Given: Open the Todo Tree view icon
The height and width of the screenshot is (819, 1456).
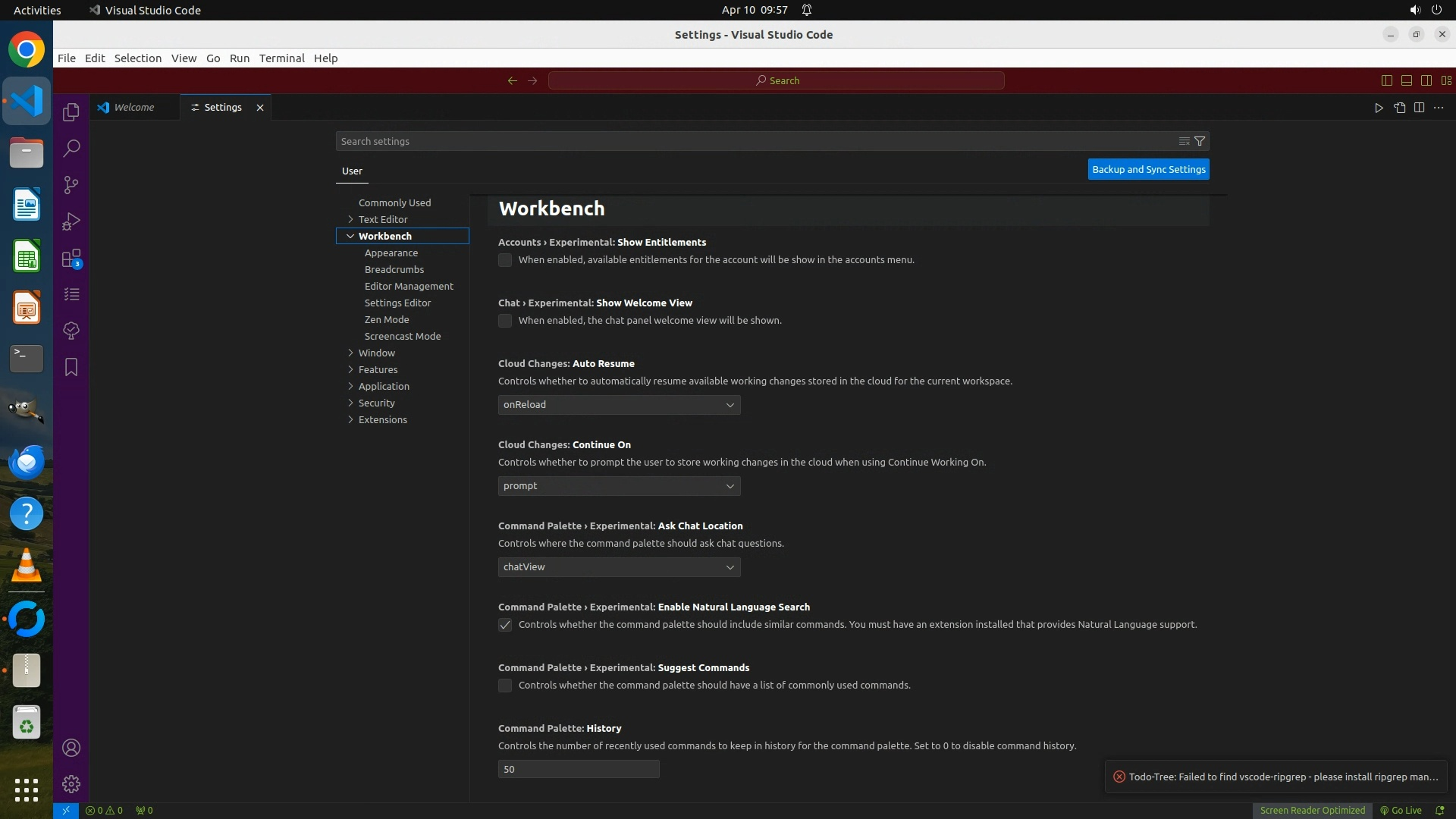Looking at the screenshot, I should [x=71, y=331].
